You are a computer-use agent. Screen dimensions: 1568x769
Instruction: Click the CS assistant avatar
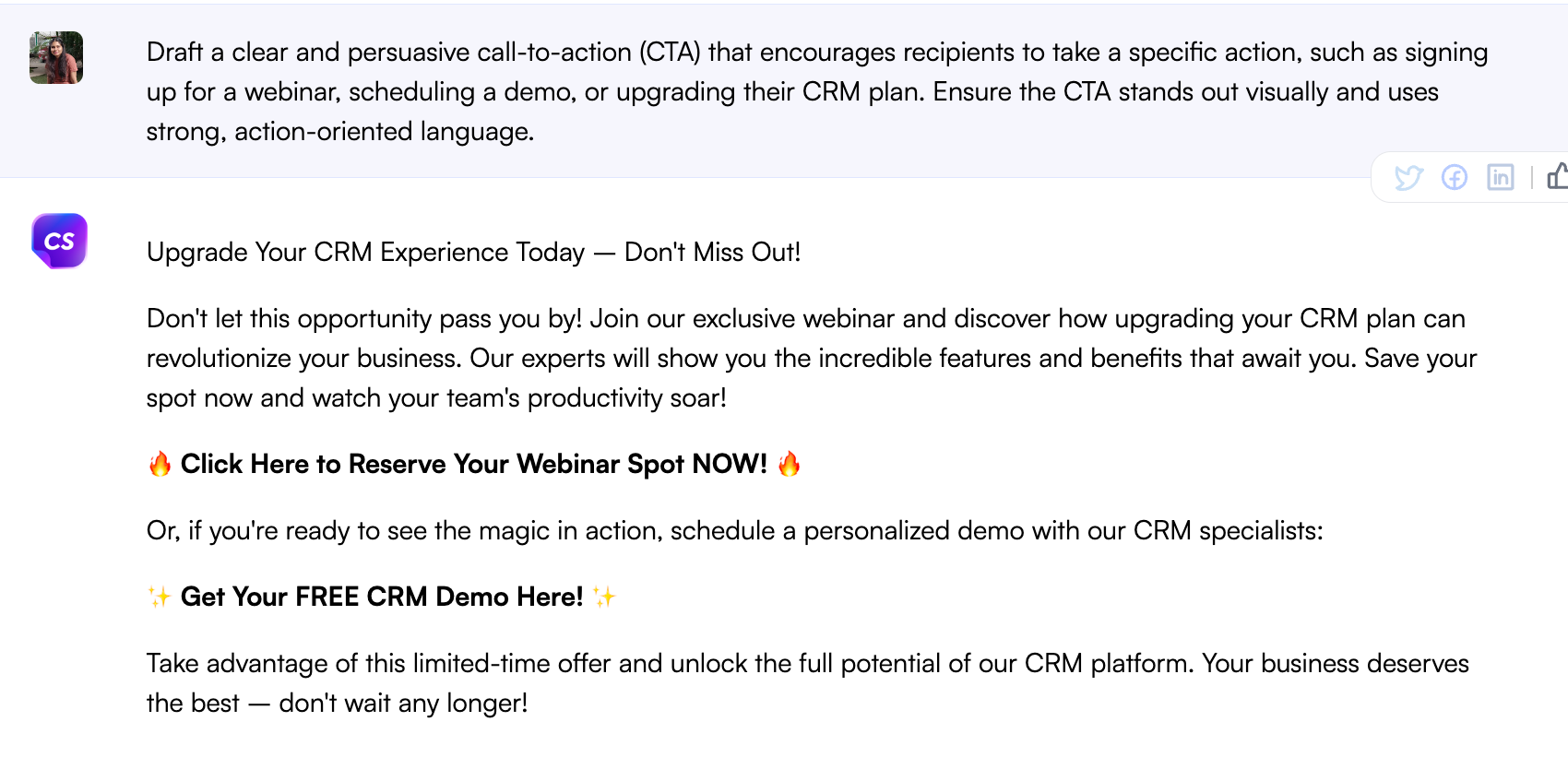[58, 240]
